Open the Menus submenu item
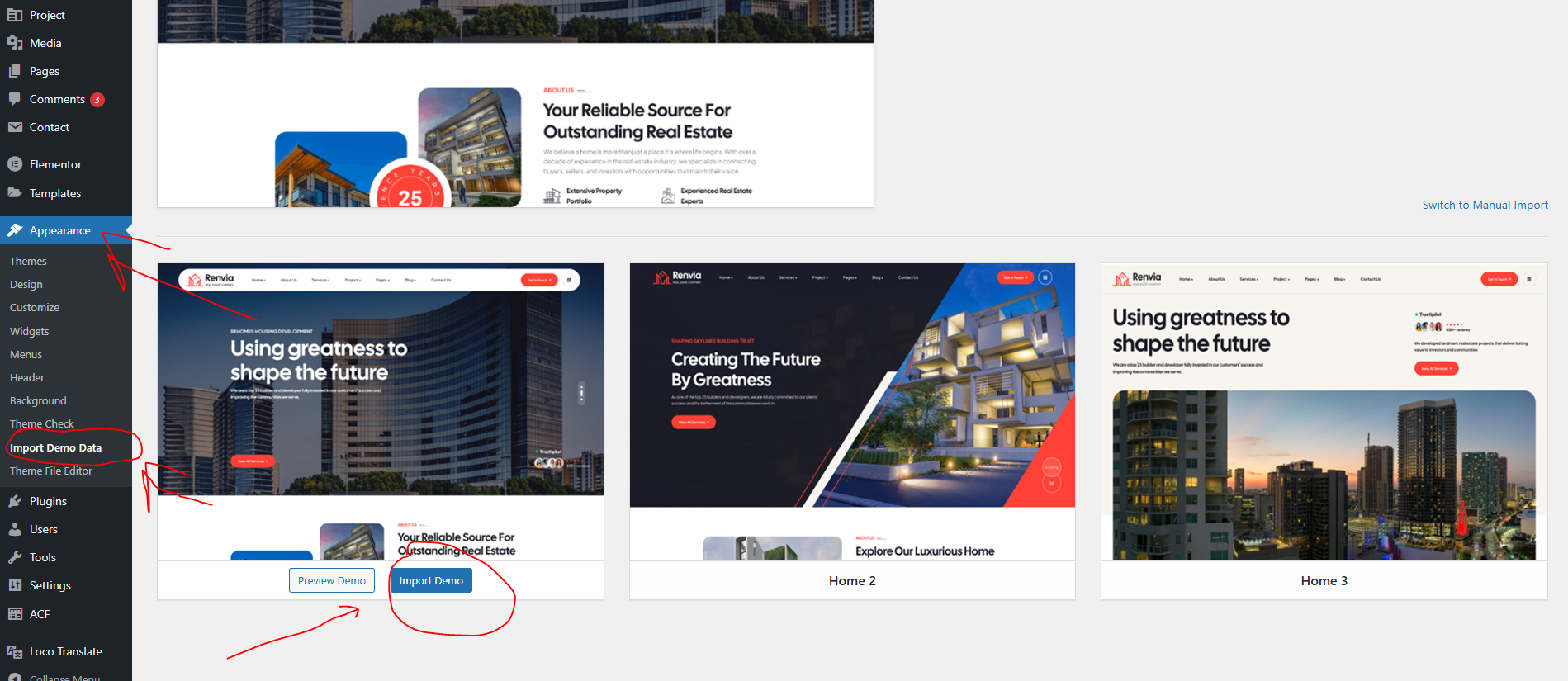1568x681 pixels. (x=26, y=354)
